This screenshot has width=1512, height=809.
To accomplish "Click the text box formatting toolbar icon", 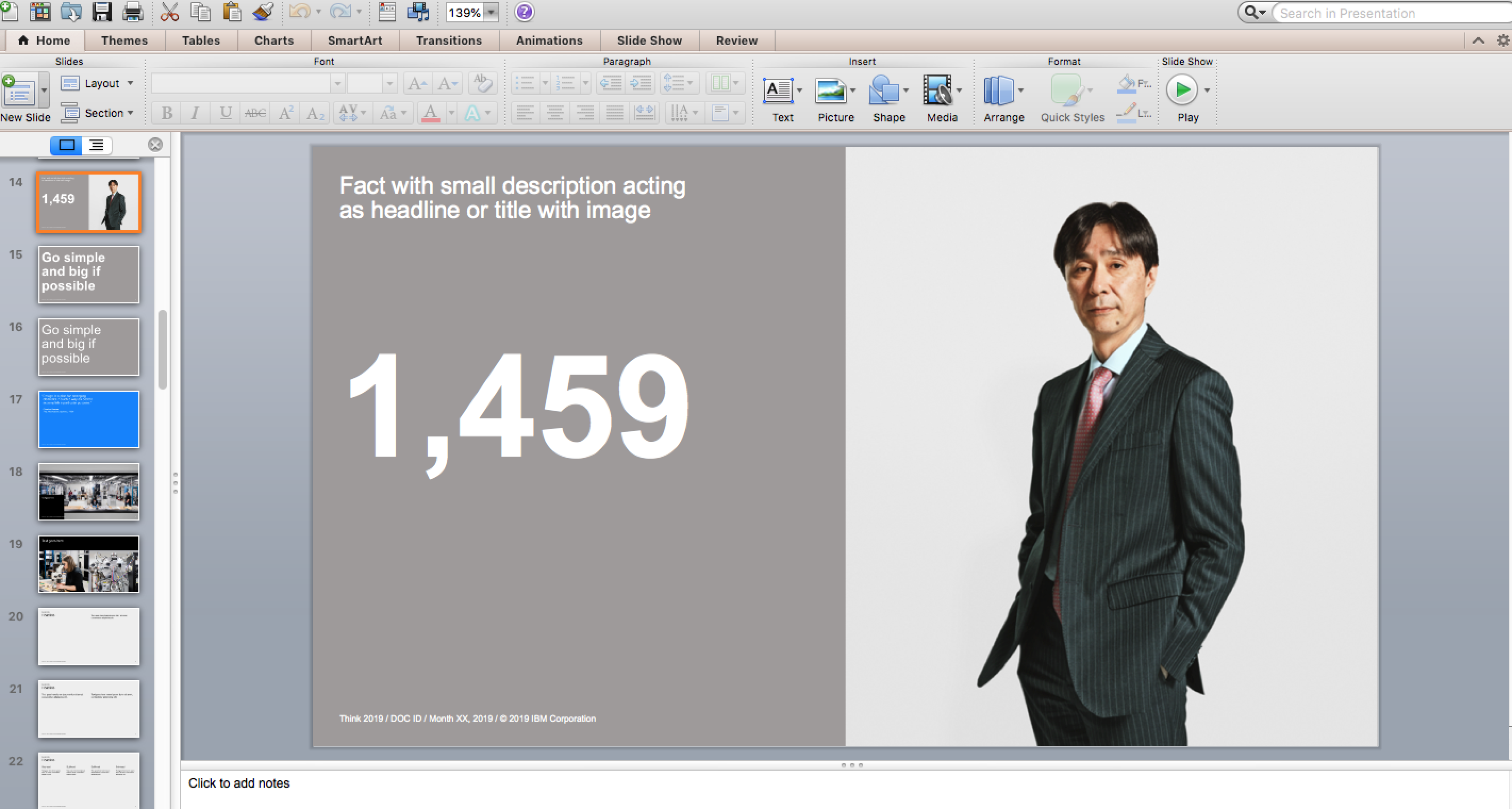I will coord(387,12).
